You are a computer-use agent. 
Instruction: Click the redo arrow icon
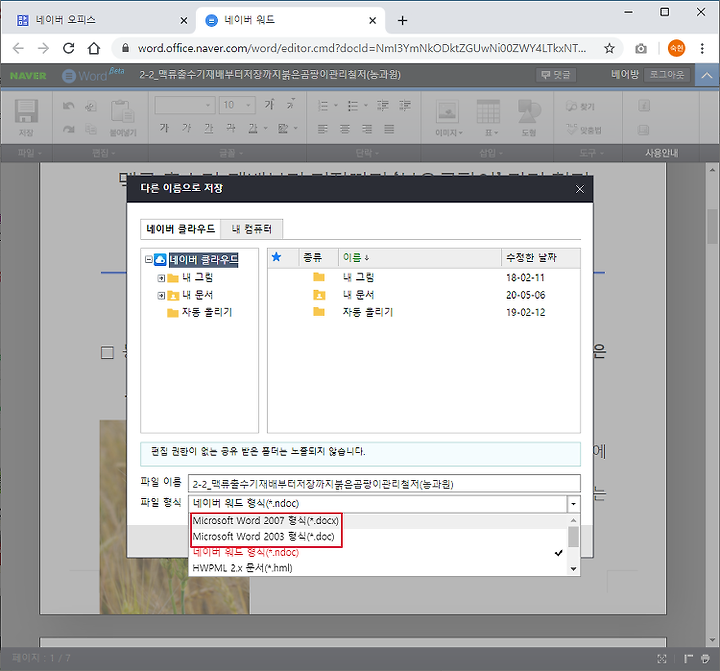(x=69, y=130)
